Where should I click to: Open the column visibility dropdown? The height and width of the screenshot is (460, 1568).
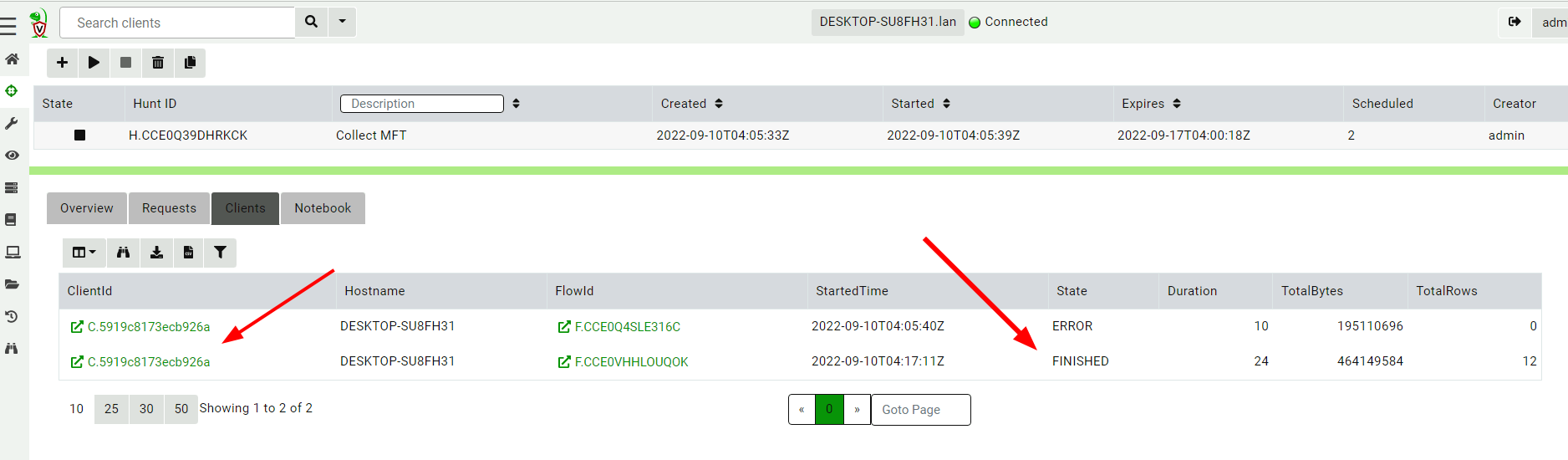[84, 253]
